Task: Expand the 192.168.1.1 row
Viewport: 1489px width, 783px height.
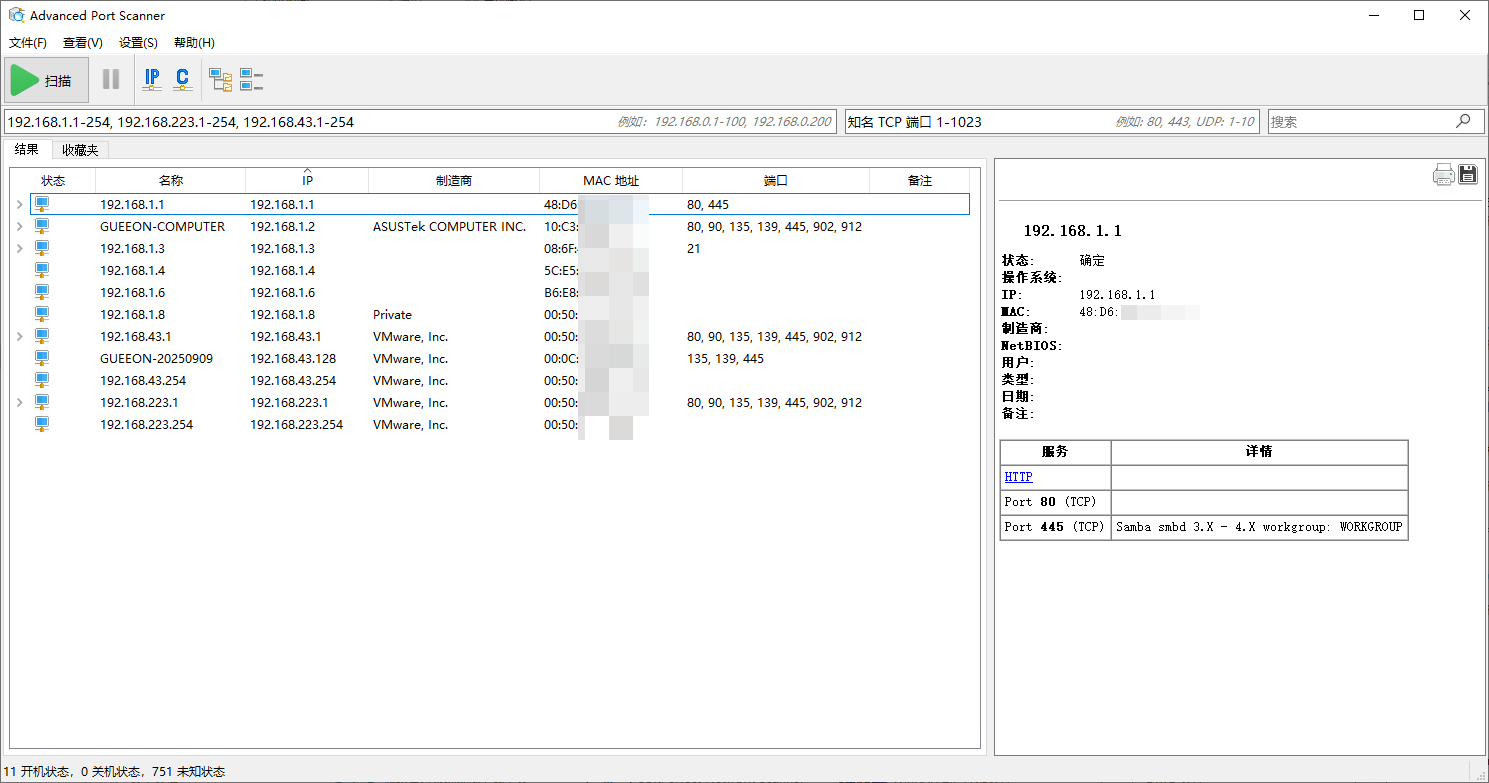Action: coord(19,205)
